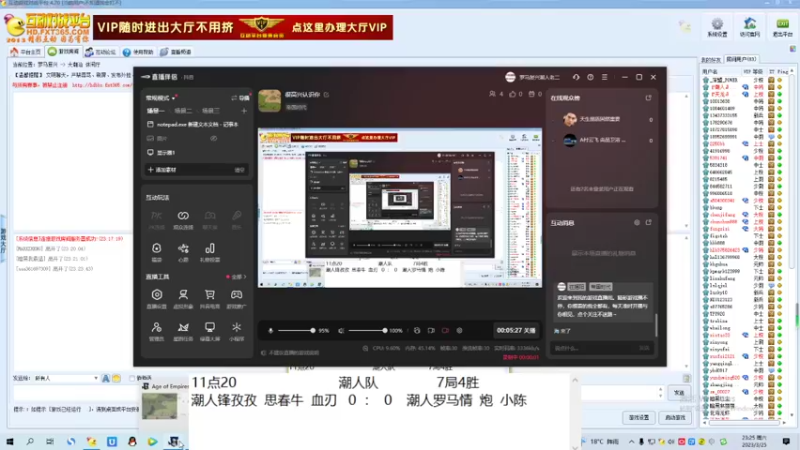The width and height of the screenshot is (800, 450).
Task: Select first viewer in online audience list
Action: (601, 119)
